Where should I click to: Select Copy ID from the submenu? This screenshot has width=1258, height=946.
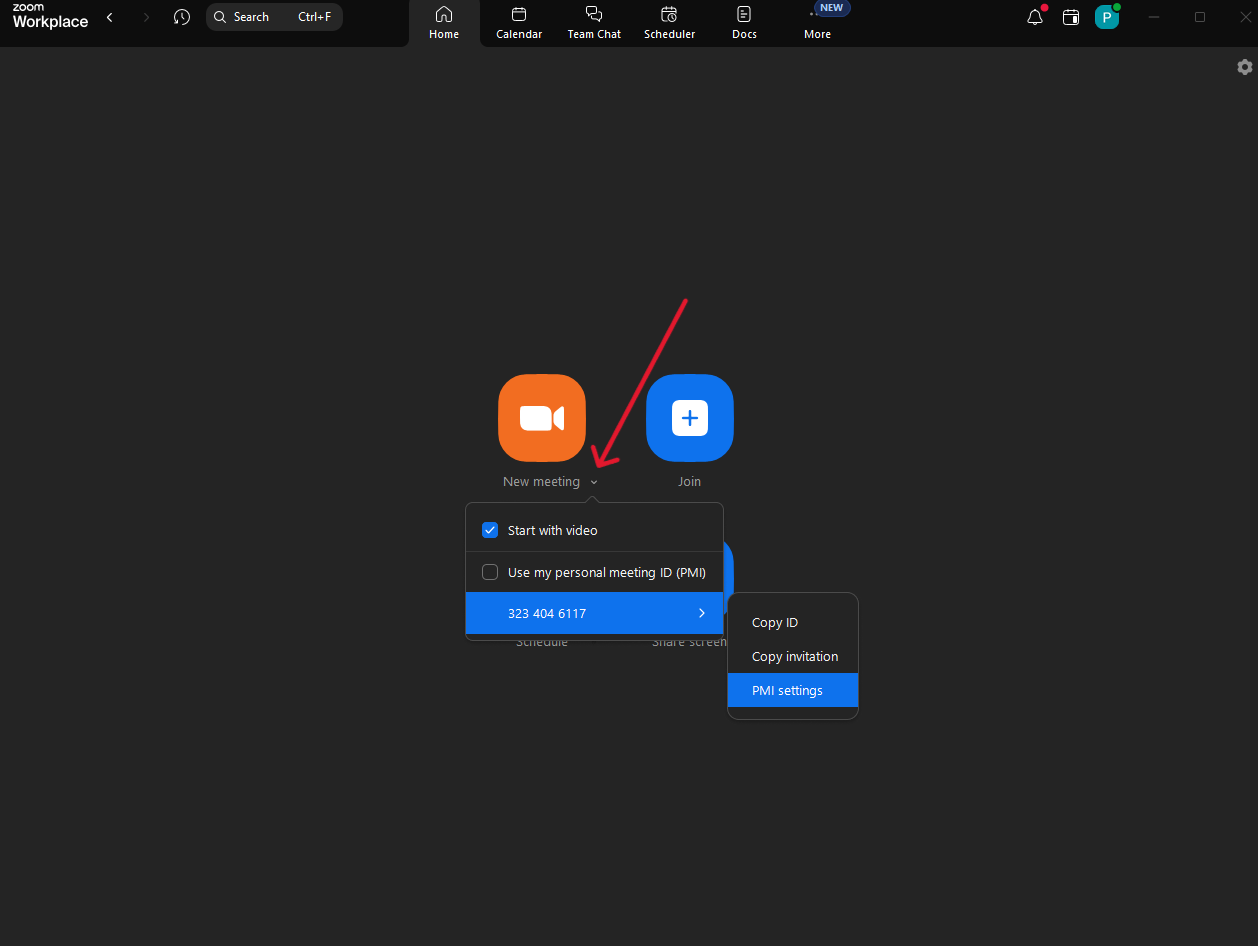(793, 622)
